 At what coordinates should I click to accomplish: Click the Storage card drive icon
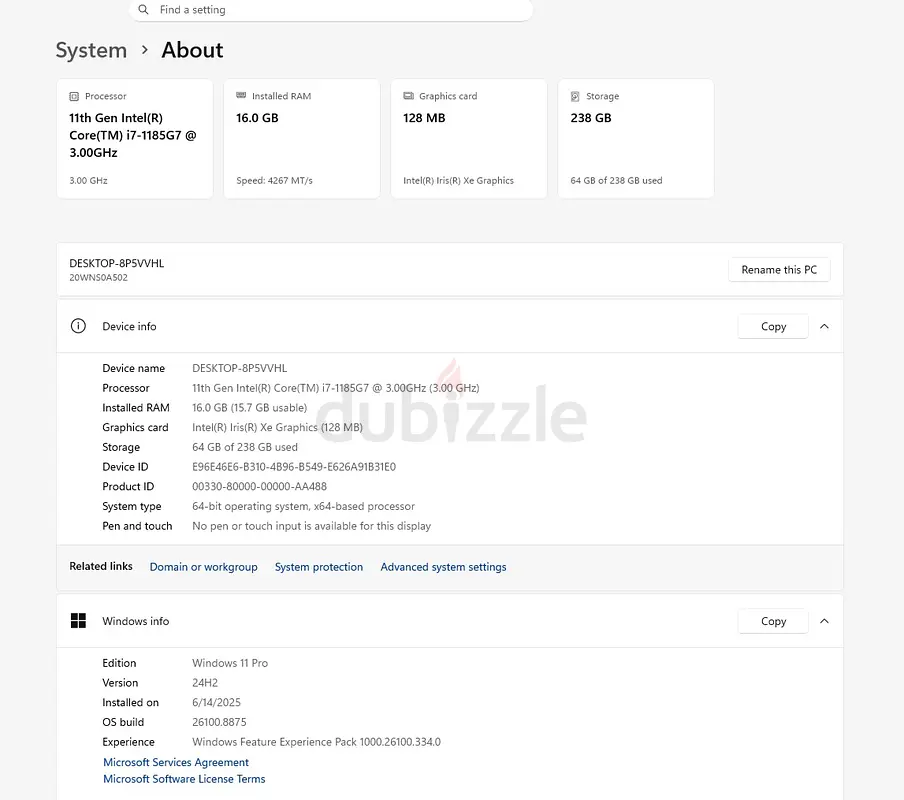coord(575,96)
